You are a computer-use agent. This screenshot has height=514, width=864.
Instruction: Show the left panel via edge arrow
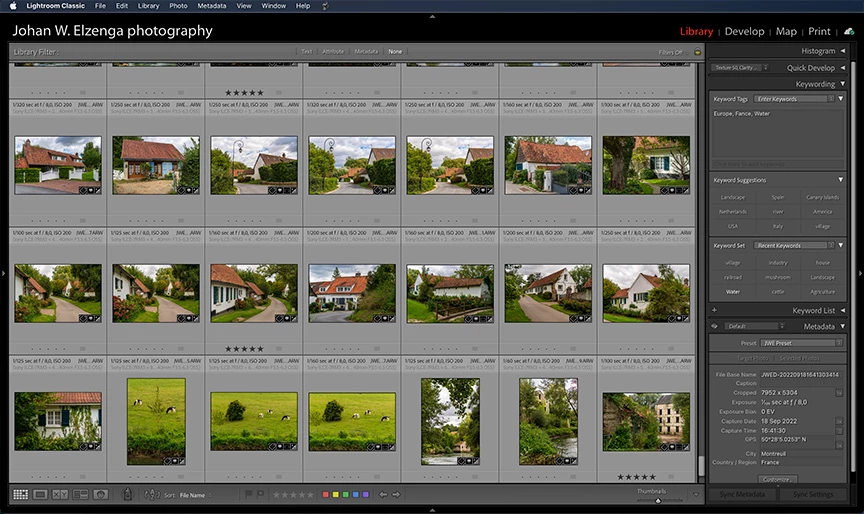(x=3, y=273)
